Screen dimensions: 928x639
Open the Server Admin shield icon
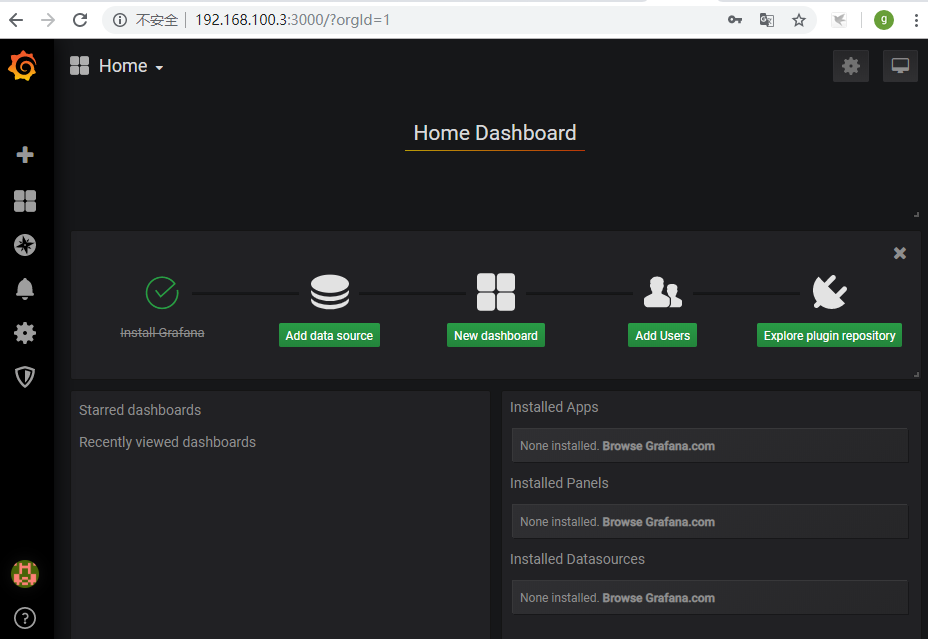(25, 377)
